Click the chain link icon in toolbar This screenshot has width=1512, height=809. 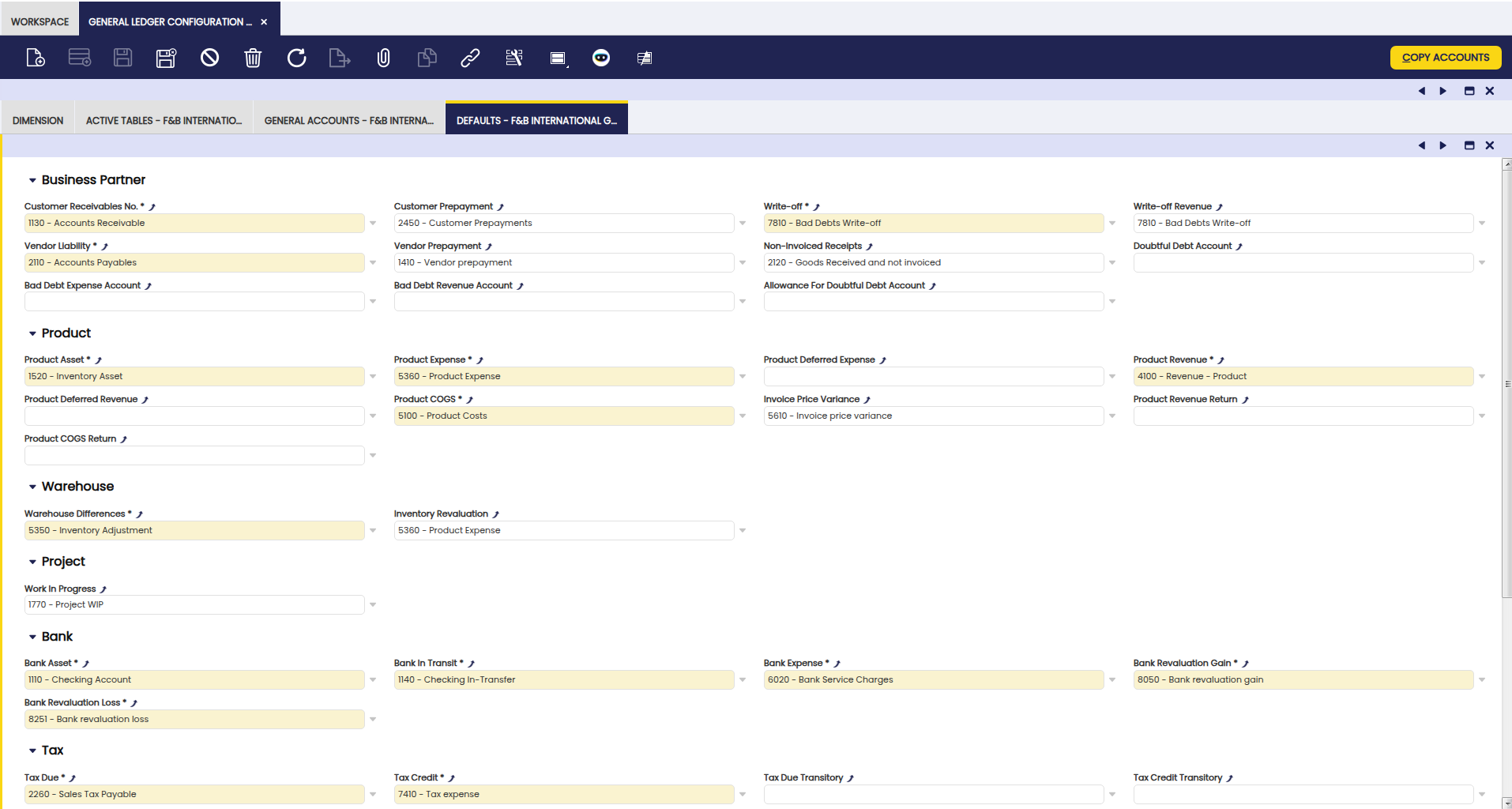pos(470,58)
